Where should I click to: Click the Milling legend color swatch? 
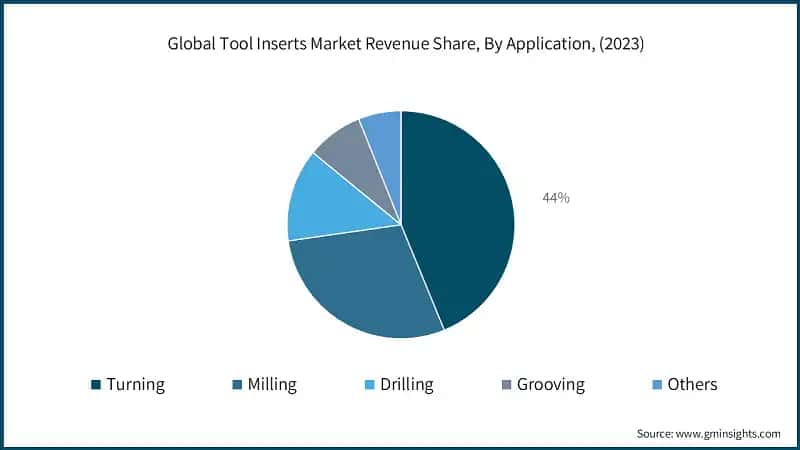click(x=237, y=385)
